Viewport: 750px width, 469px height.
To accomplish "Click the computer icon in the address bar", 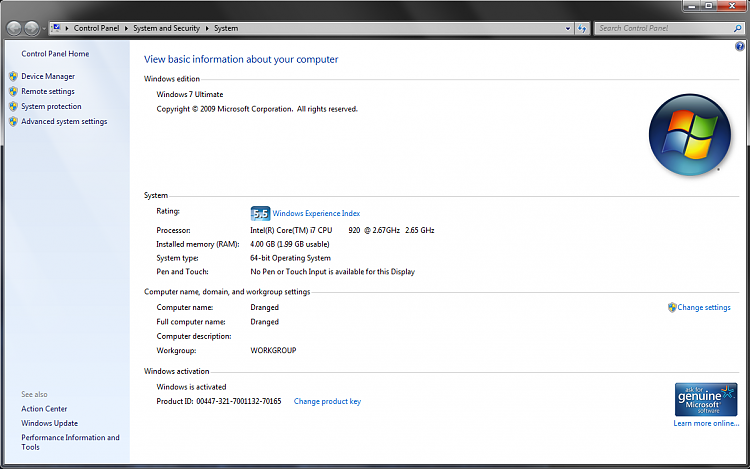I will (x=56, y=28).
